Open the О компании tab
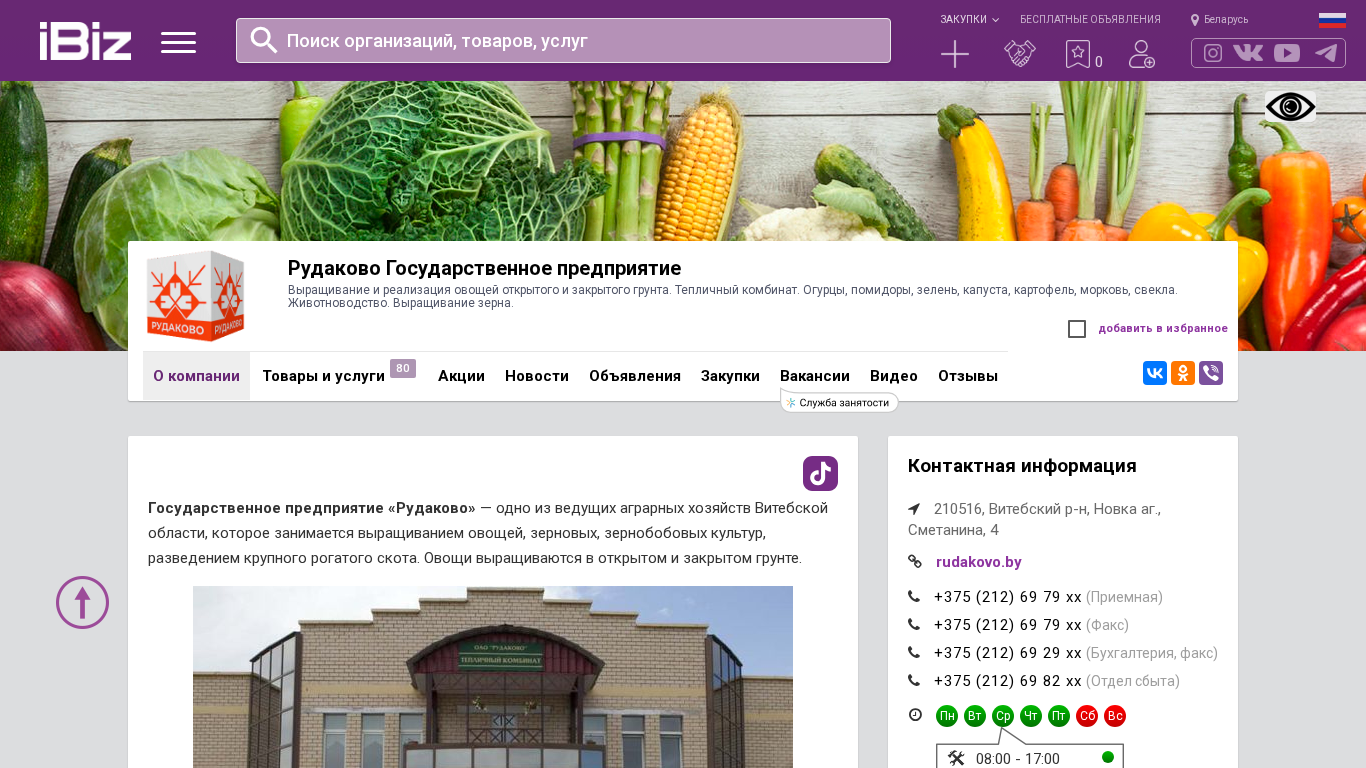This screenshot has height=768, width=1366. (196, 376)
